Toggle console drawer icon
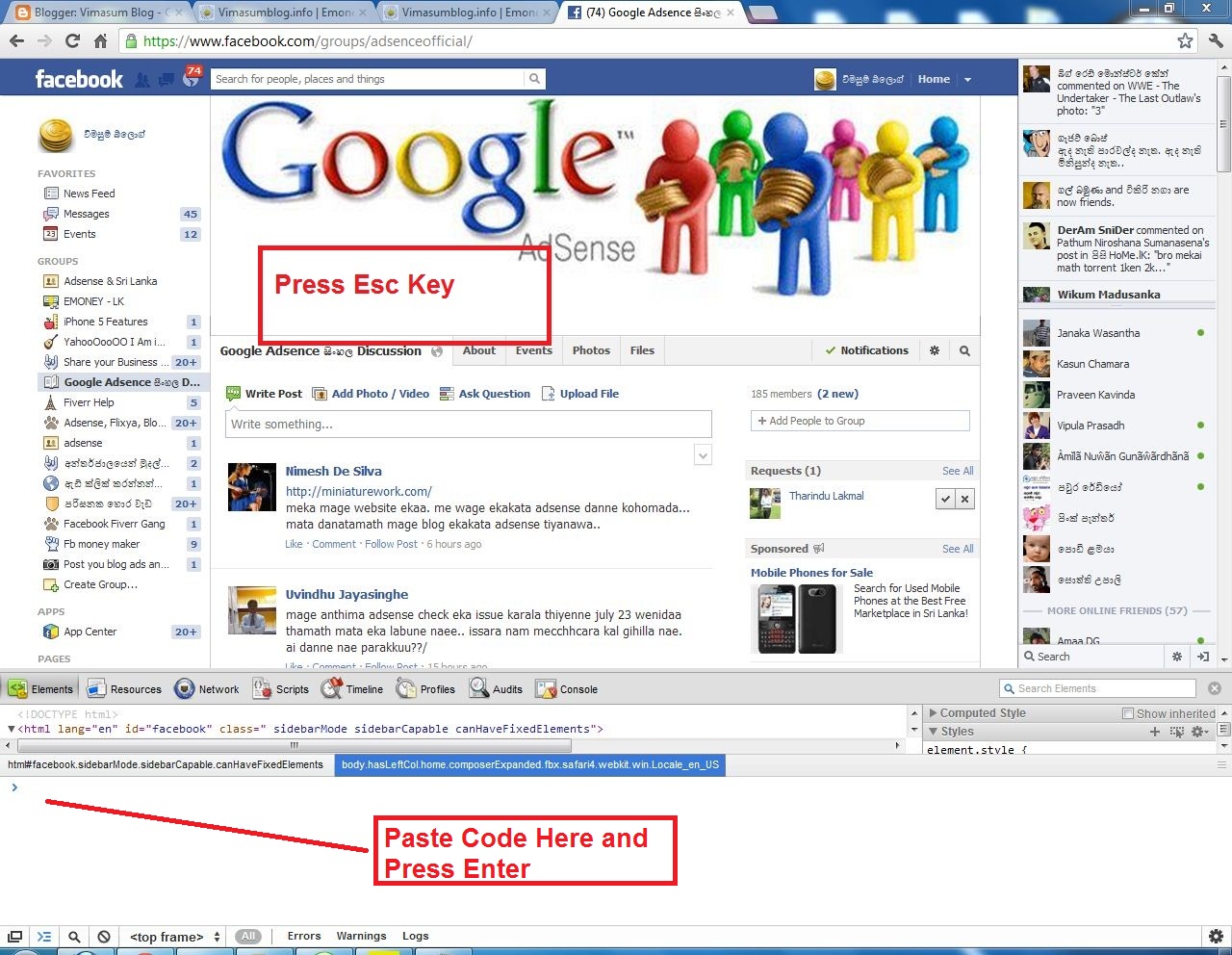This screenshot has height=955, width=1232. (44, 937)
